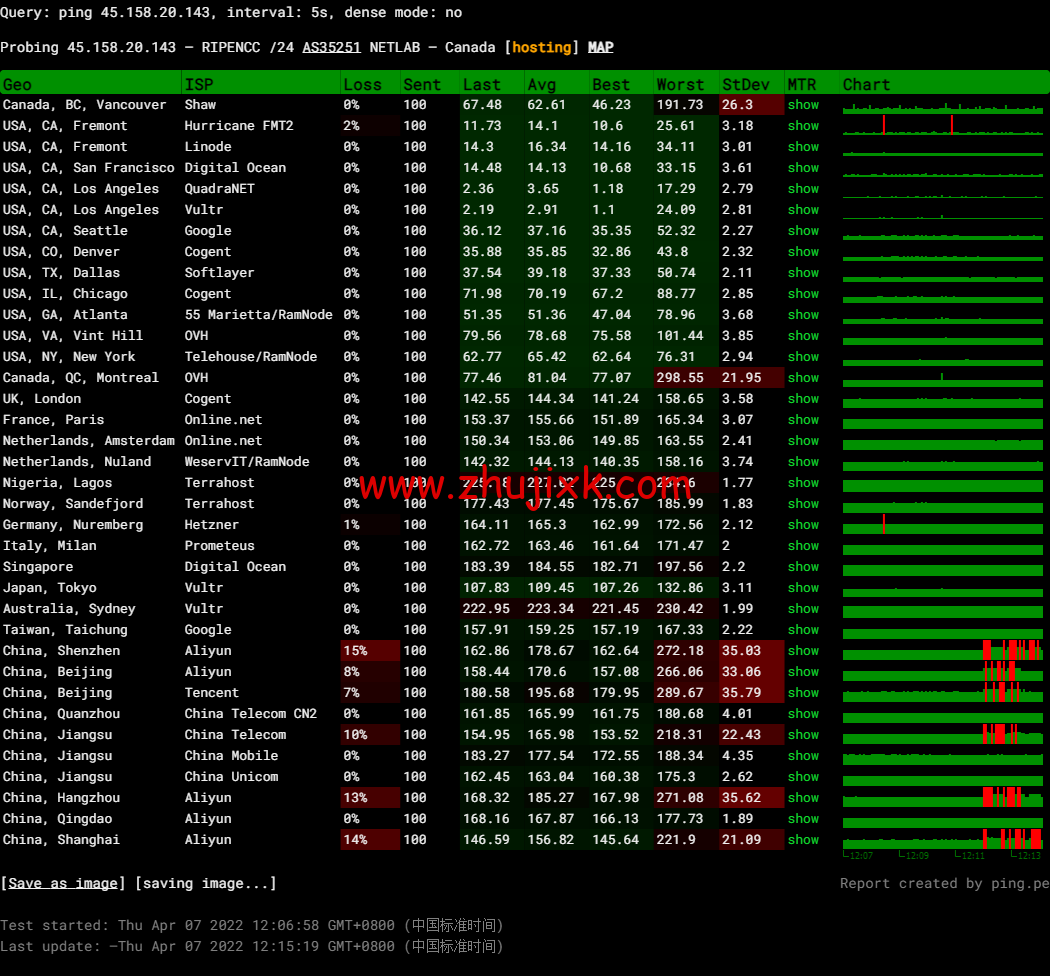Image resolution: width=1050 pixels, height=976 pixels.
Task: Save report via Save as image
Action: pyautogui.click(x=63, y=883)
